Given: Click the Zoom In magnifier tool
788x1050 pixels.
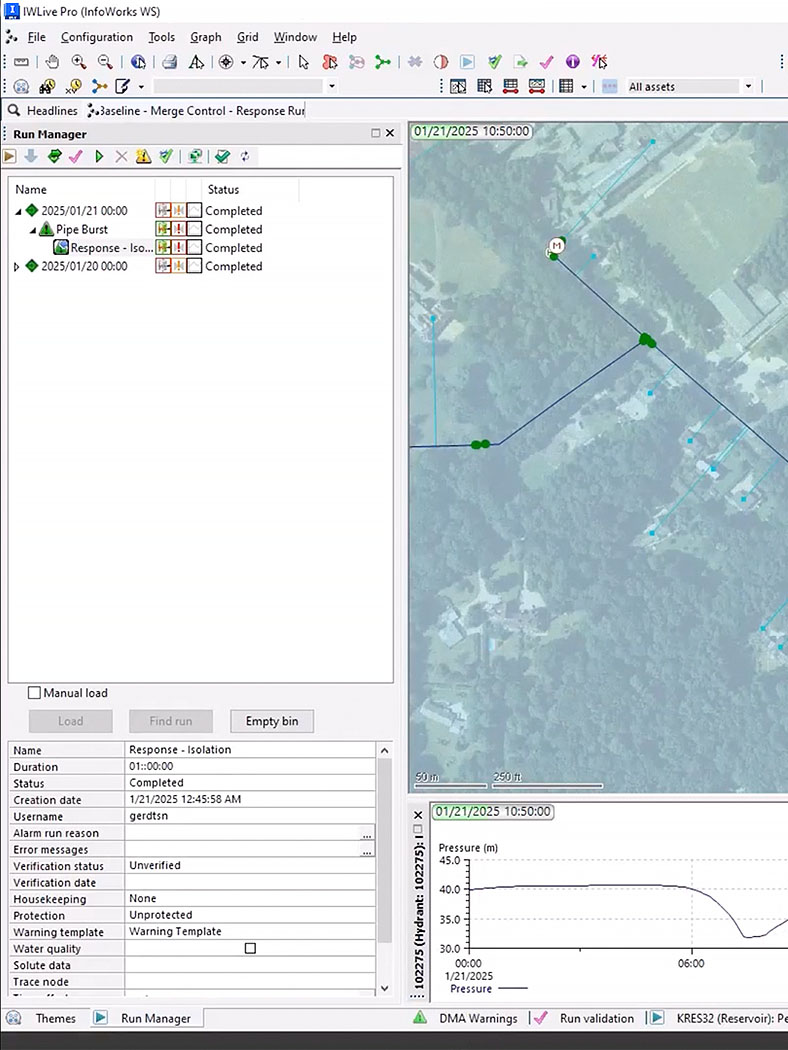Looking at the screenshot, I should [x=78, y=62].
